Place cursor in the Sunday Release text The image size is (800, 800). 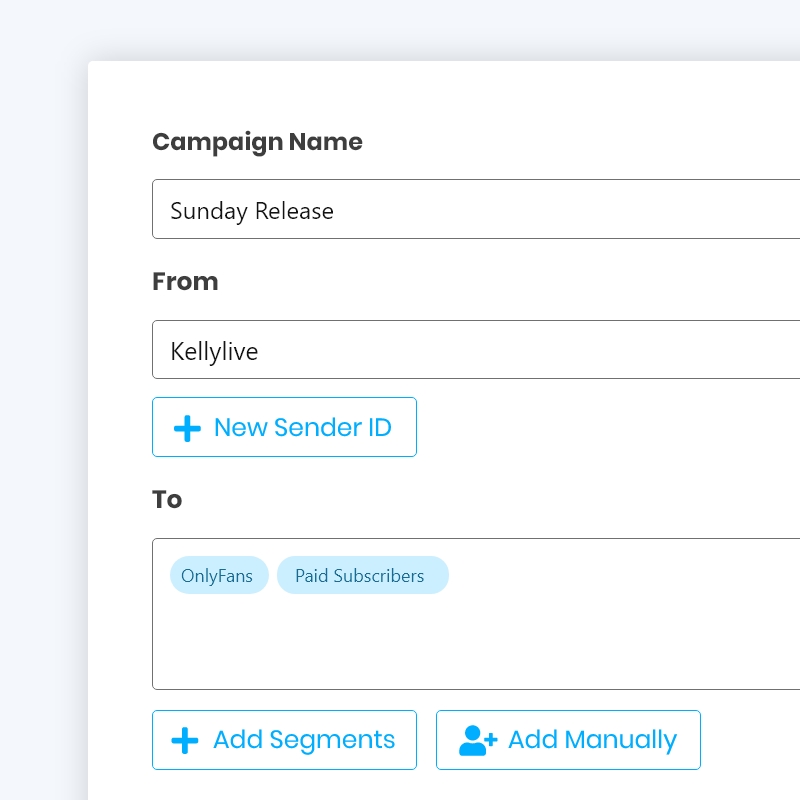[252, 211]
